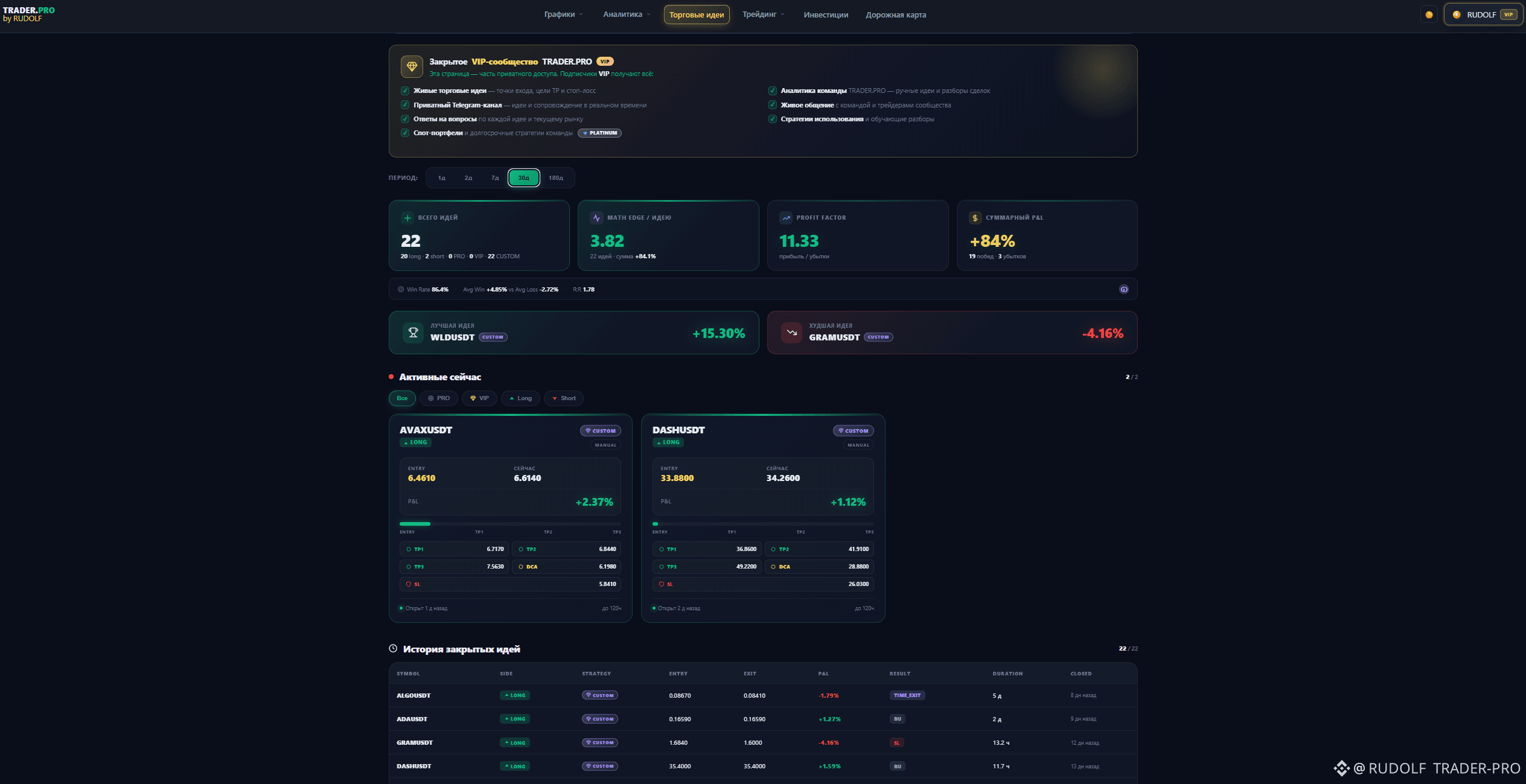Click the CUSTOM badge next to WLDUSDT

pyautogui.click(x=493, y=337)
